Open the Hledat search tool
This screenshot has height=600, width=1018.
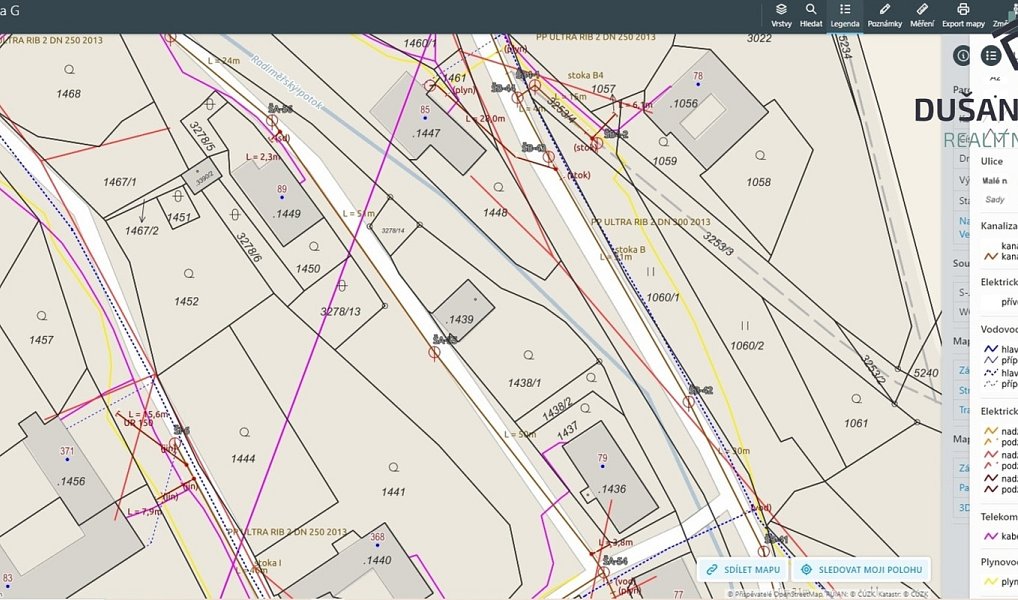coord(811,16)
